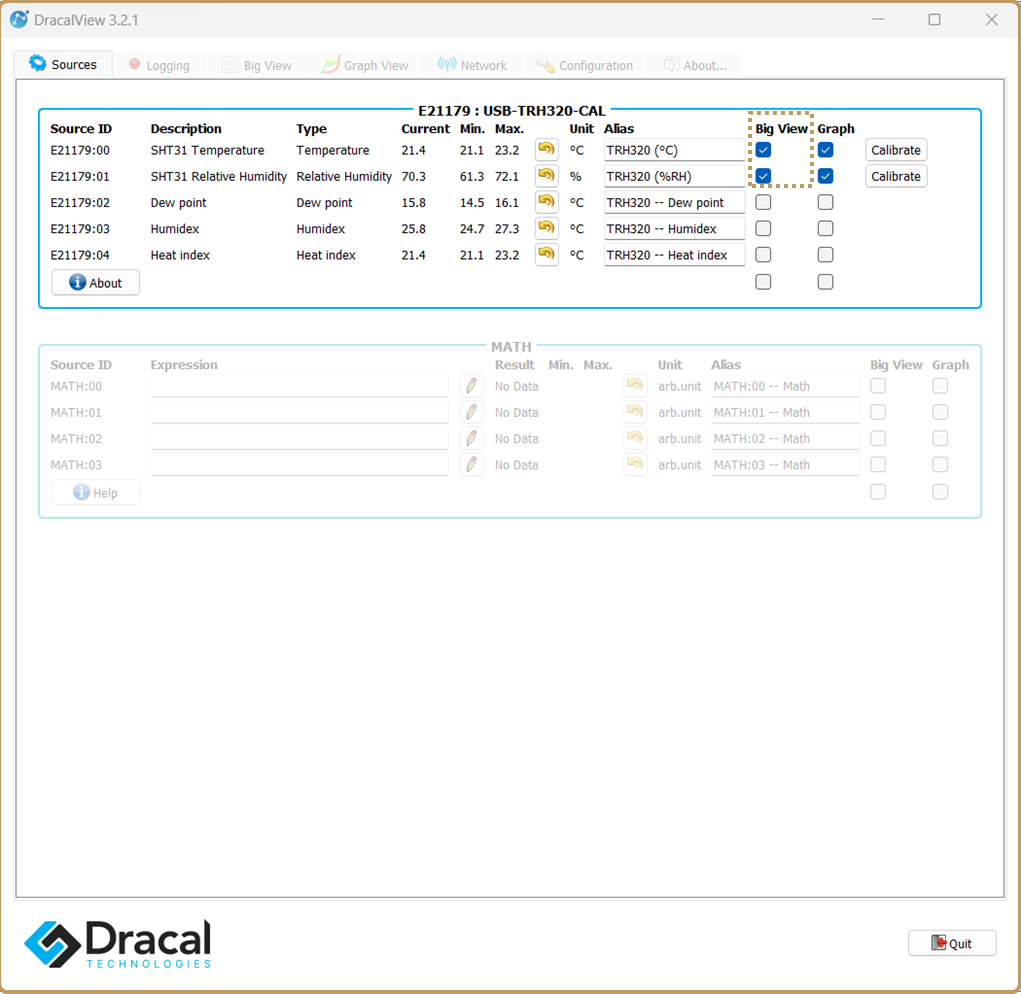Open the Sources tab
The height and width of the screenshot is (994, 1021).
[x=64, y=64]
